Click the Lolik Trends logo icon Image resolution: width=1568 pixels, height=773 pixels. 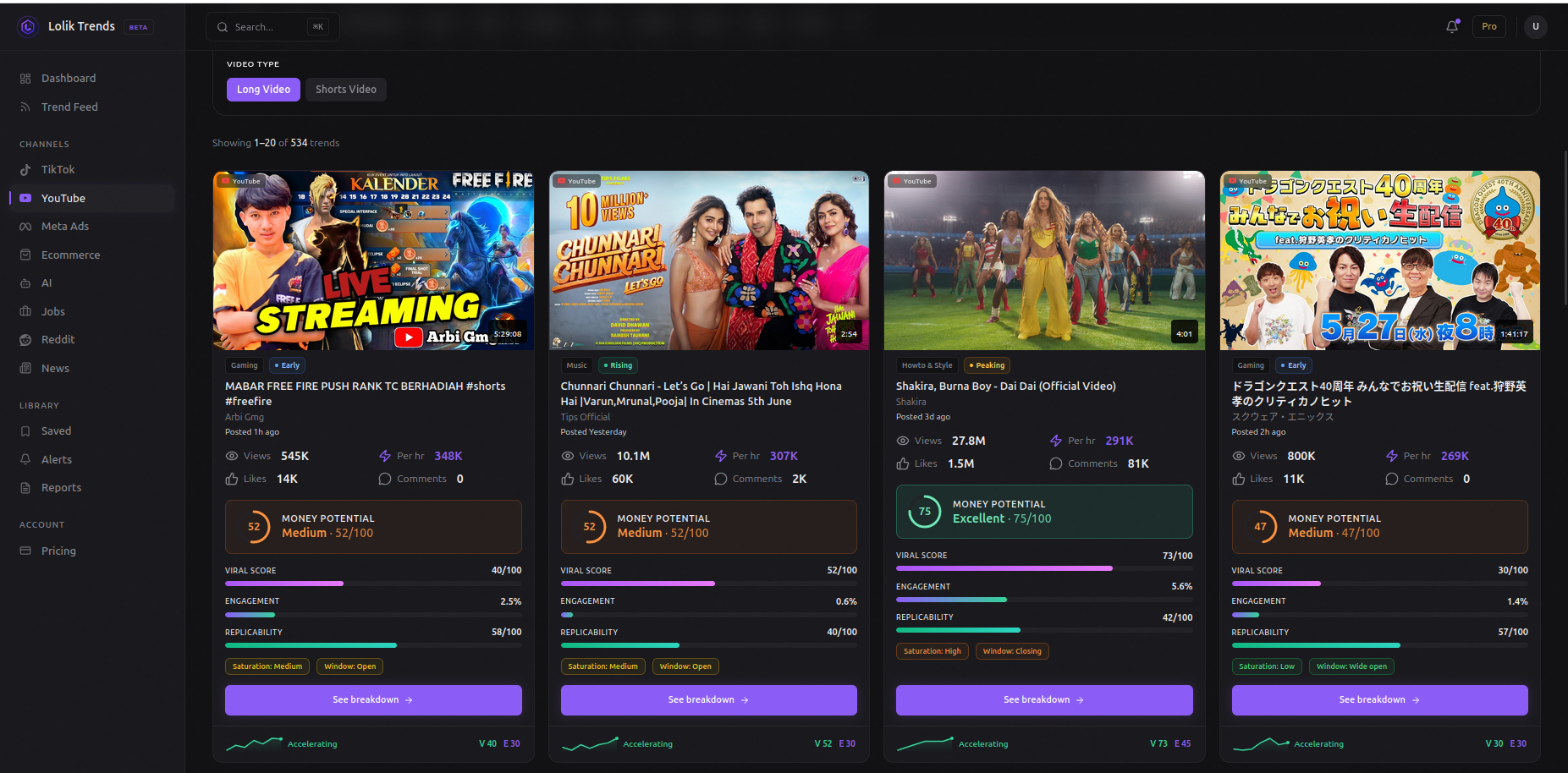[28, 27]
